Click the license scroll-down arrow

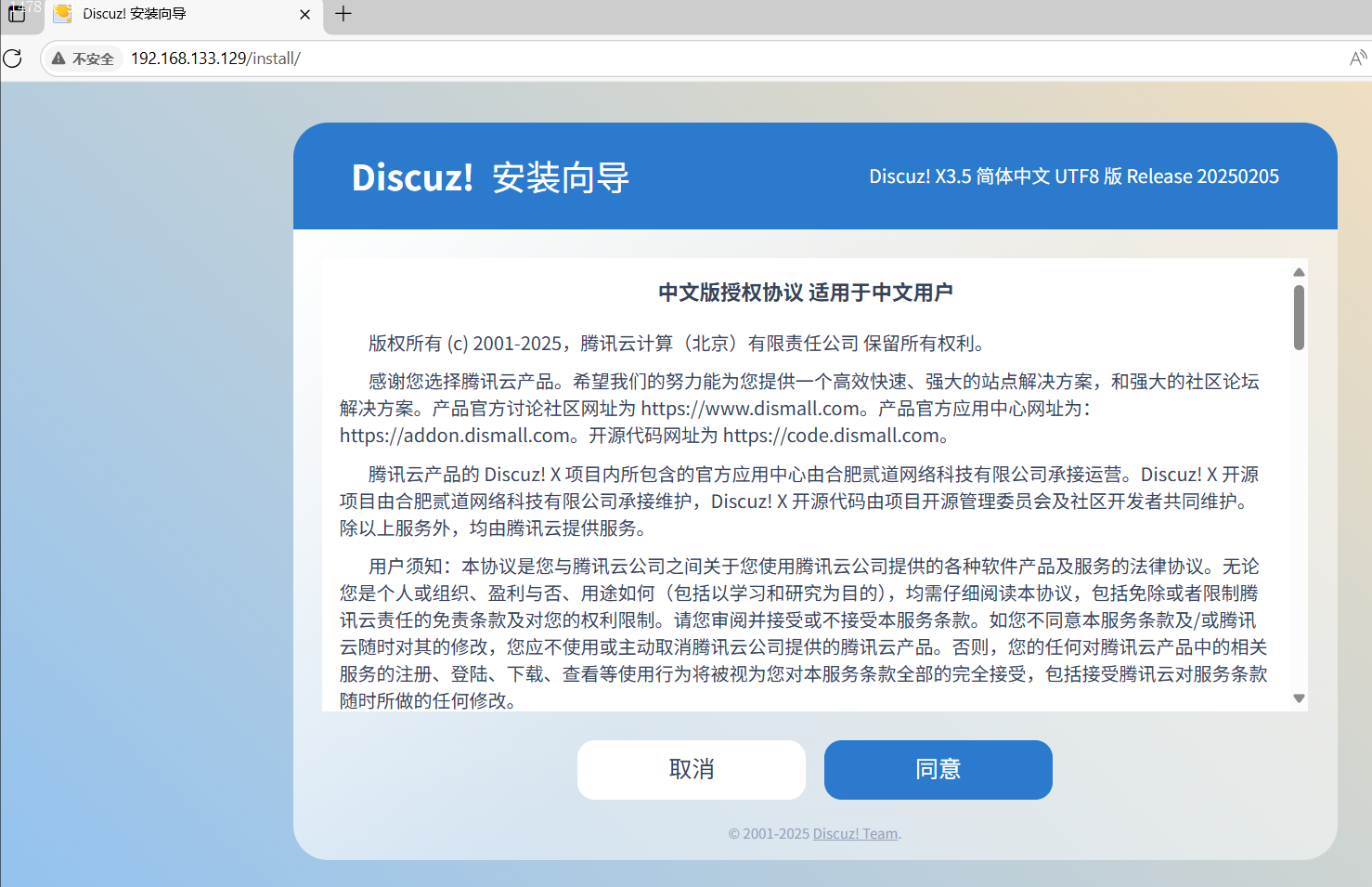click(x=1299, y=698)
